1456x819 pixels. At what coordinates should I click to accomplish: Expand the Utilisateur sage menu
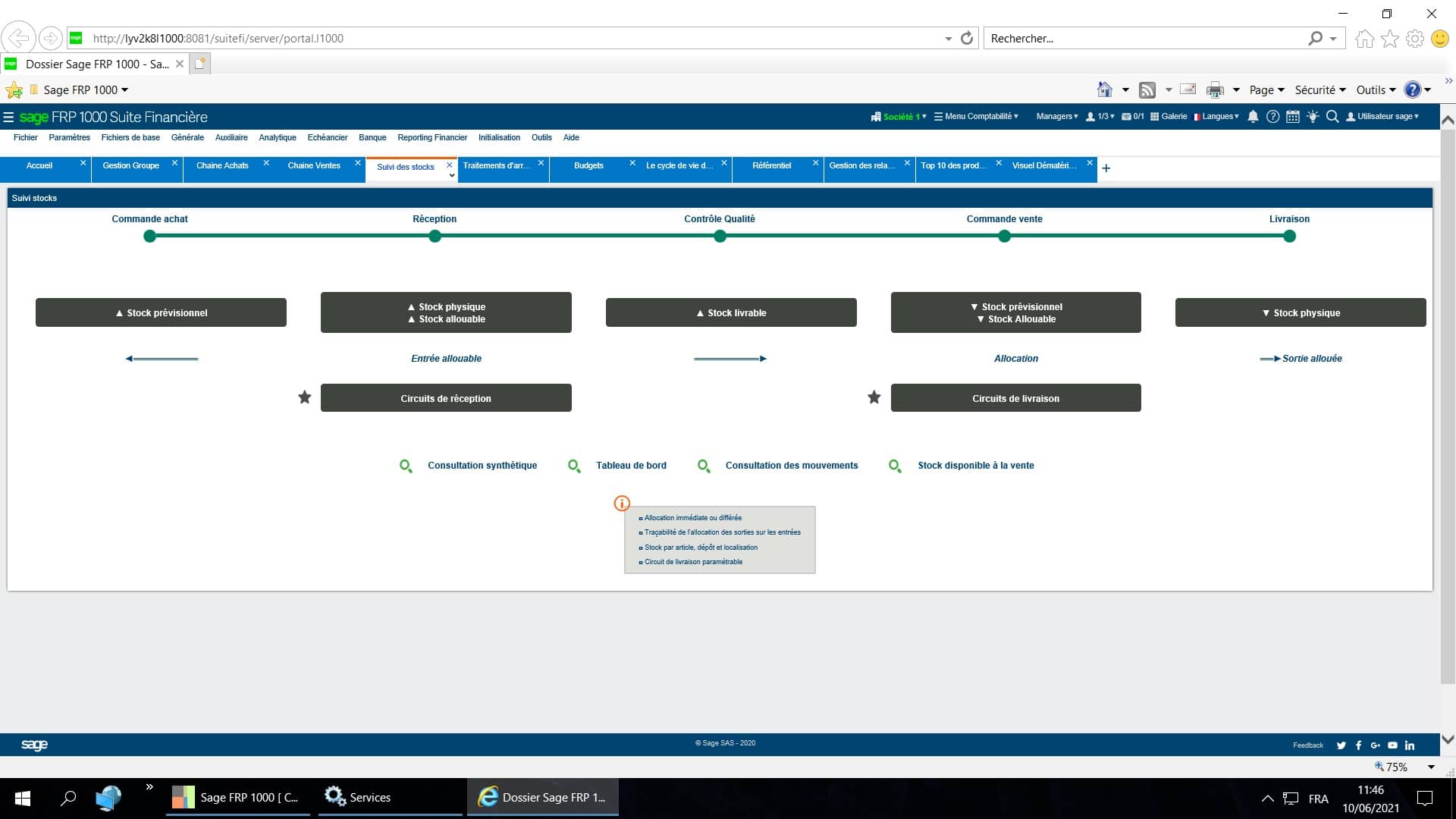point(1382,117)
